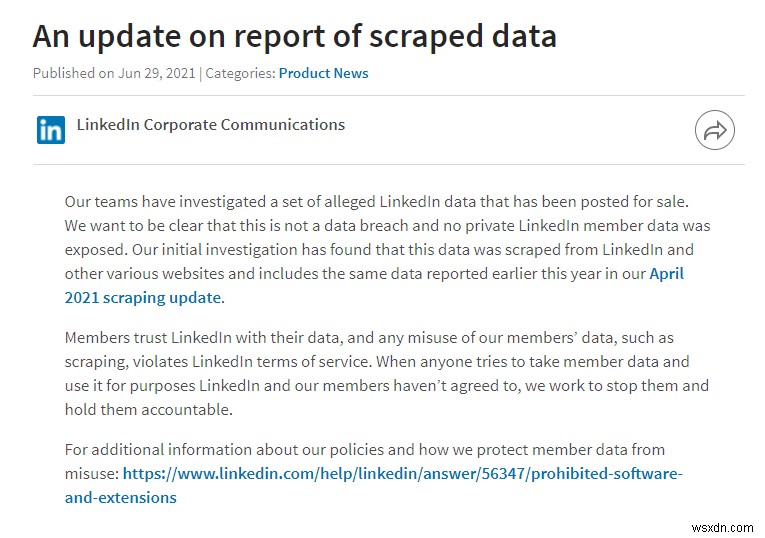Click the LinkedIn logo icon
Image resolution: width=765 pixels, height=538 pixels.
coord(51,130)
